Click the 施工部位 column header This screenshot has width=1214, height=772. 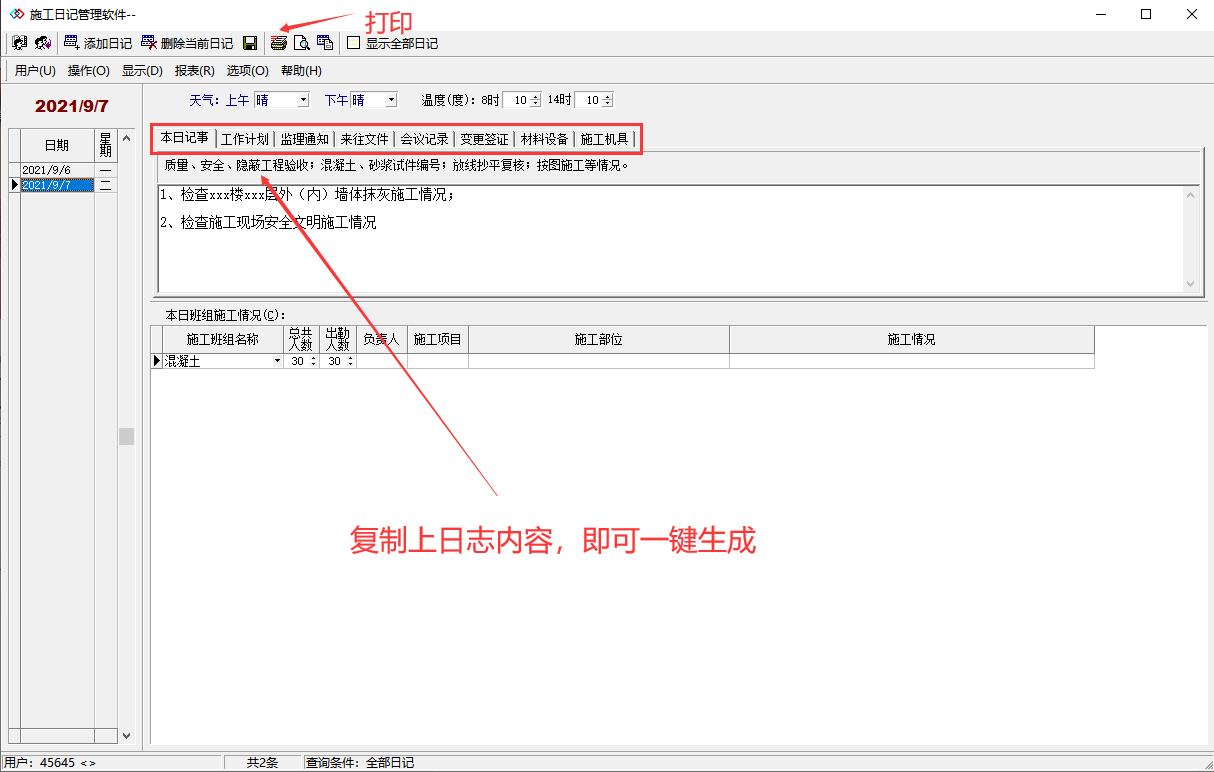click(x=599, y=340)
